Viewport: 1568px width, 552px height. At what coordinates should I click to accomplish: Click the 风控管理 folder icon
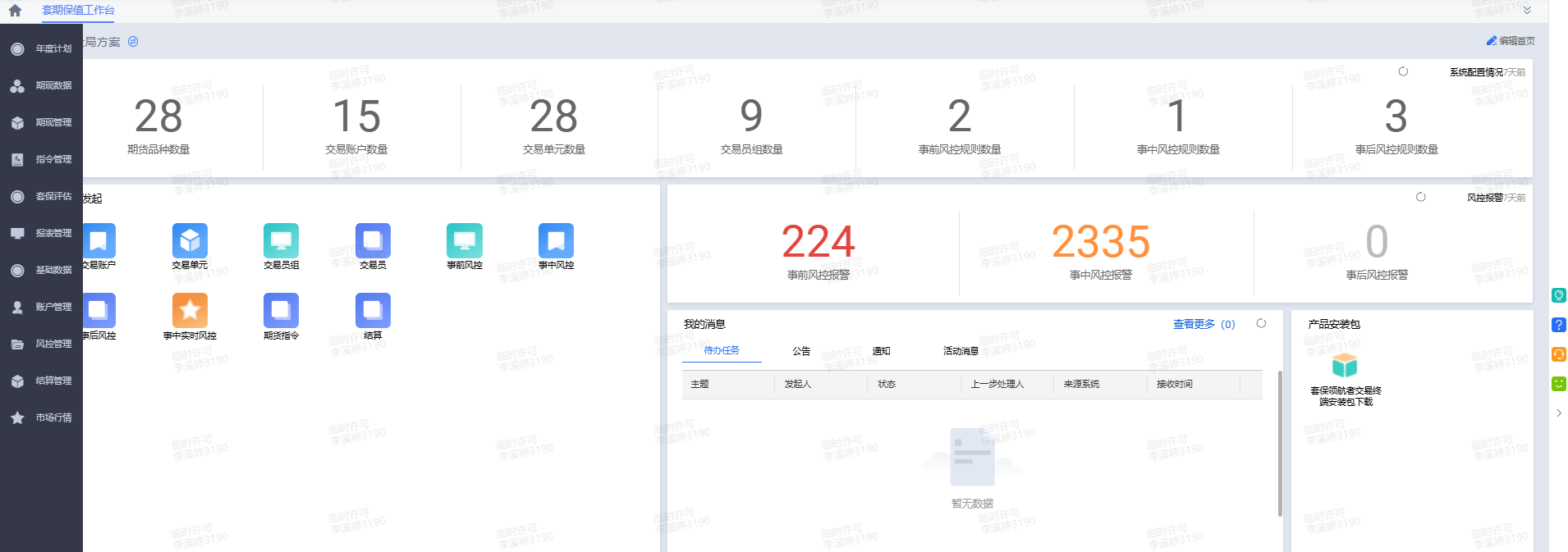click(x=17, y=344)
